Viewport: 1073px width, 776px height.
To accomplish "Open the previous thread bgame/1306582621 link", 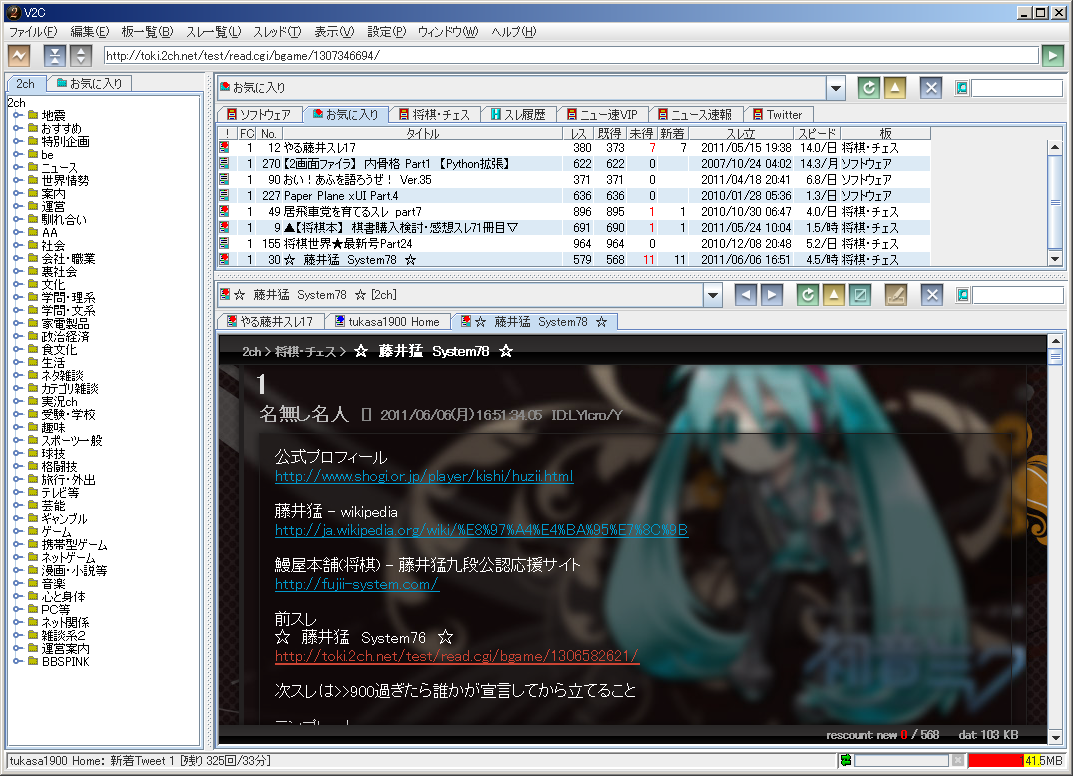I will pyautogui.click(x=457, y=656).
